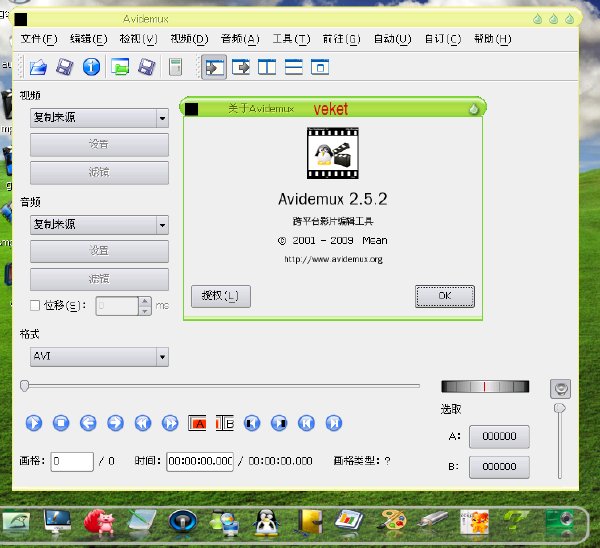
Task: Click Load project folder-window toolbar icon
Action: pos(120,67)
